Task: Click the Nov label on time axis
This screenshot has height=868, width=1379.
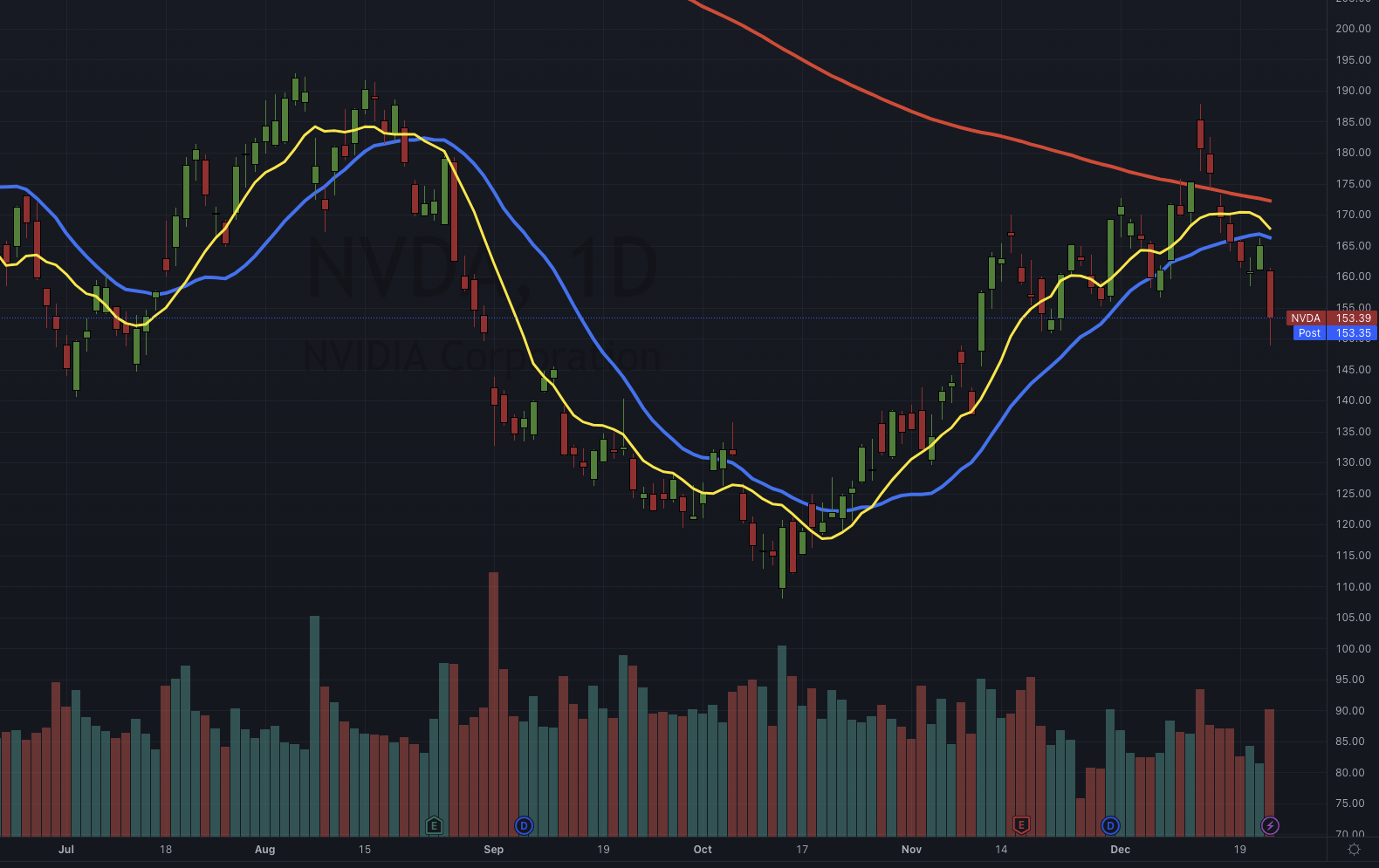Action: coord(911,850)
